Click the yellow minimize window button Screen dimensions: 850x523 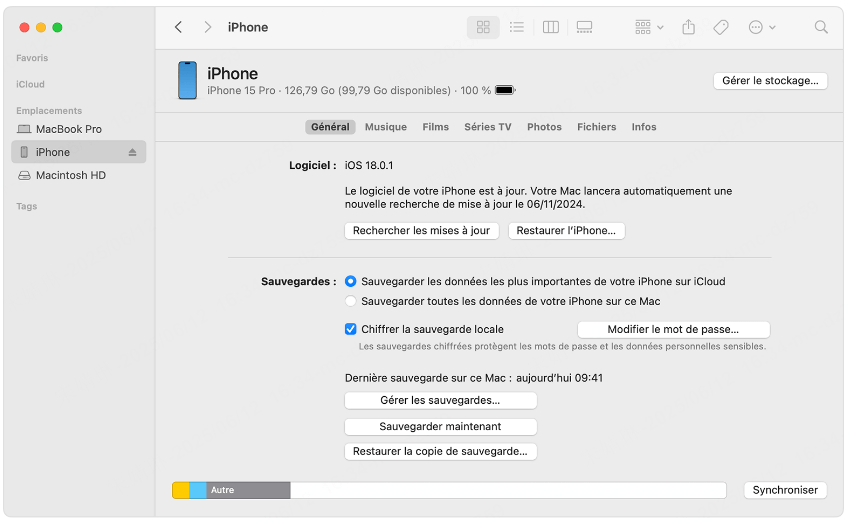41,27
